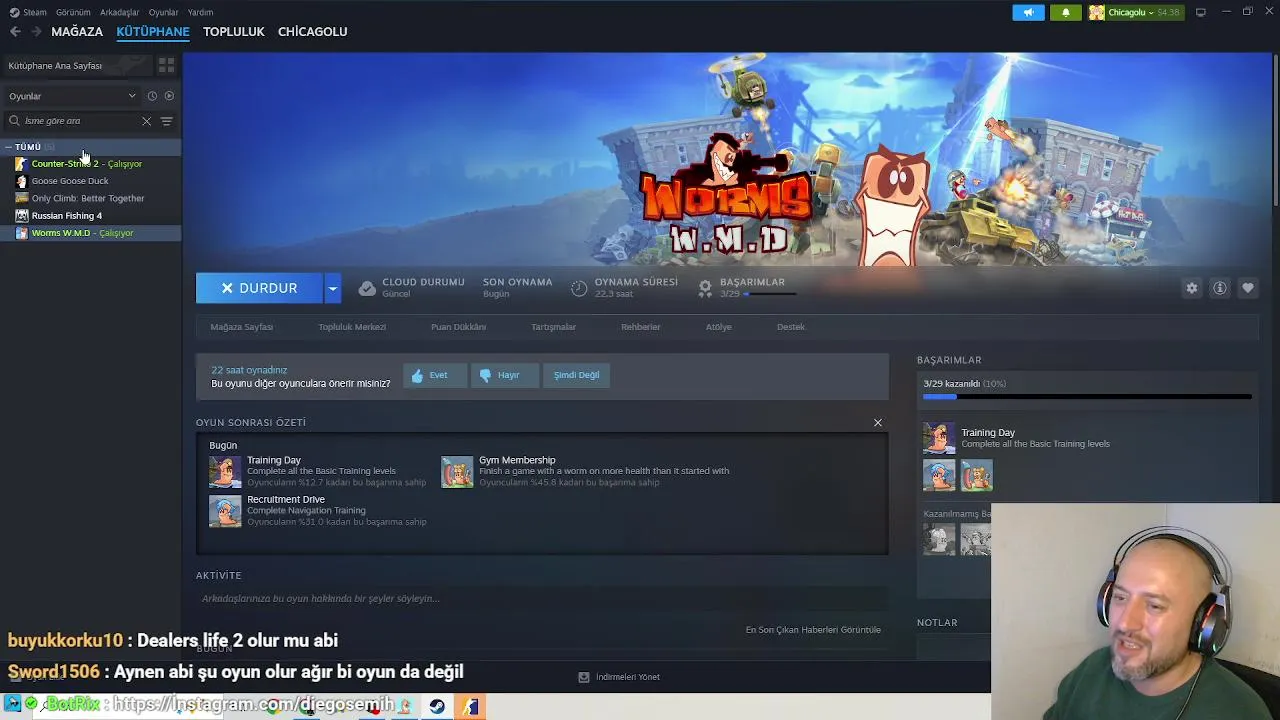Open Counter-Strike 2 from the taskbar

(x=470, y=706)
